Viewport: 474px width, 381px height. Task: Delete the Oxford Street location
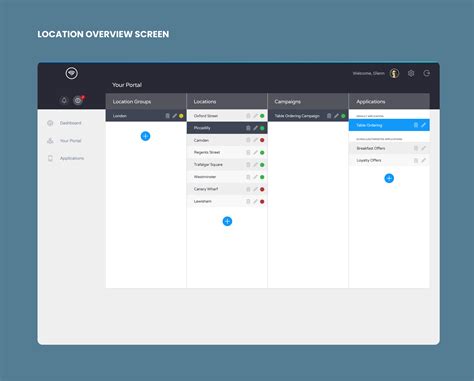click(x=248, y=116)
